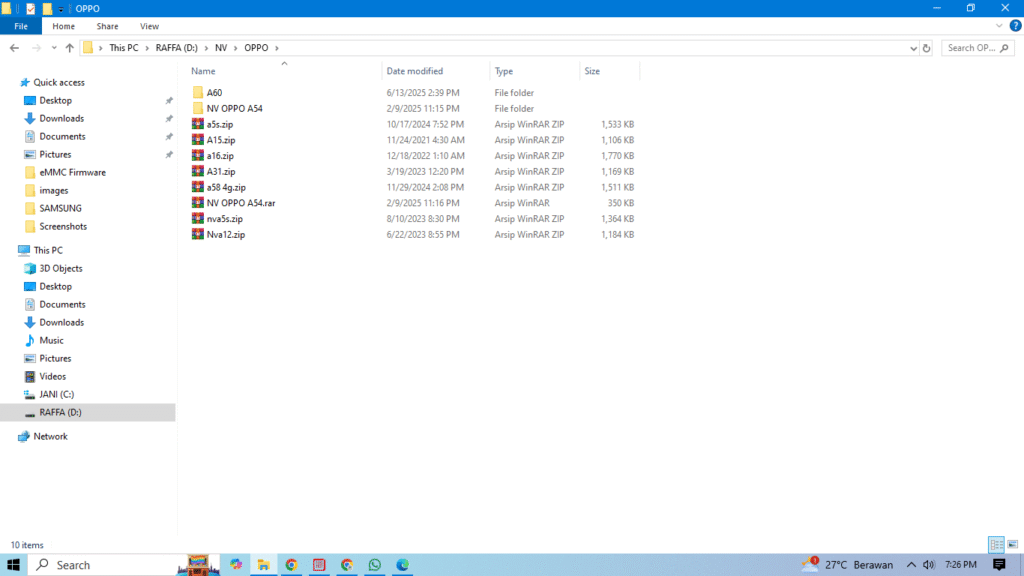Select the A15.zip archive icon
1024x576 pixels.
tap(198, 140)
